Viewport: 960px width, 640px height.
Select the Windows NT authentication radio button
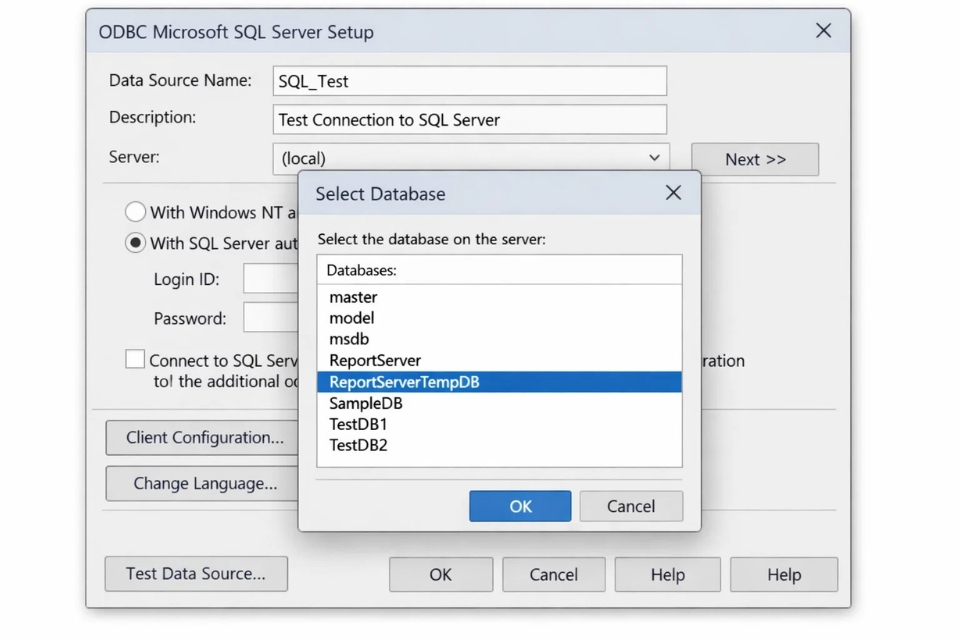pyautogui.click(x=135, y=212)
